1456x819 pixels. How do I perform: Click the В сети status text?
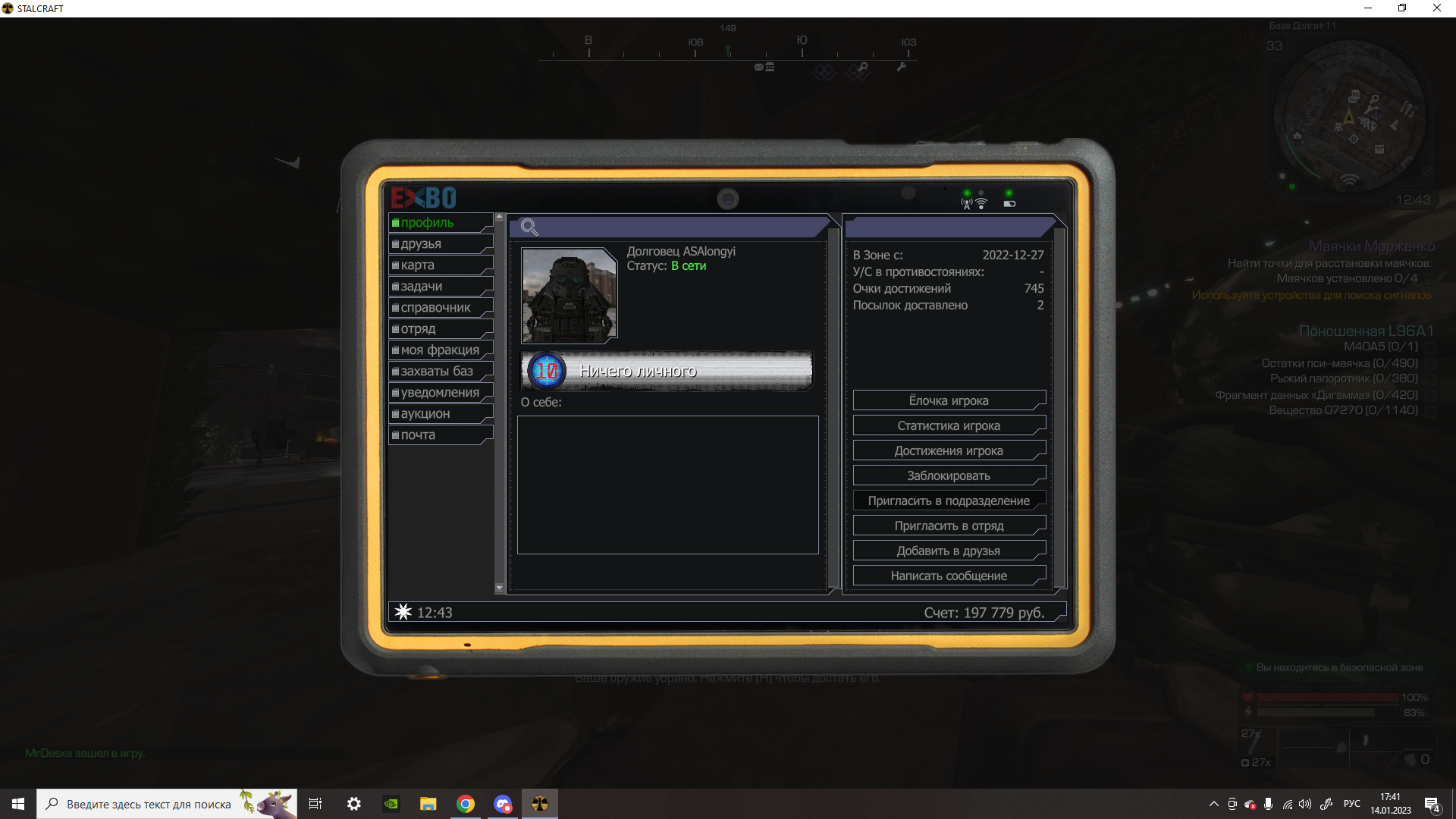click(689, 266)
